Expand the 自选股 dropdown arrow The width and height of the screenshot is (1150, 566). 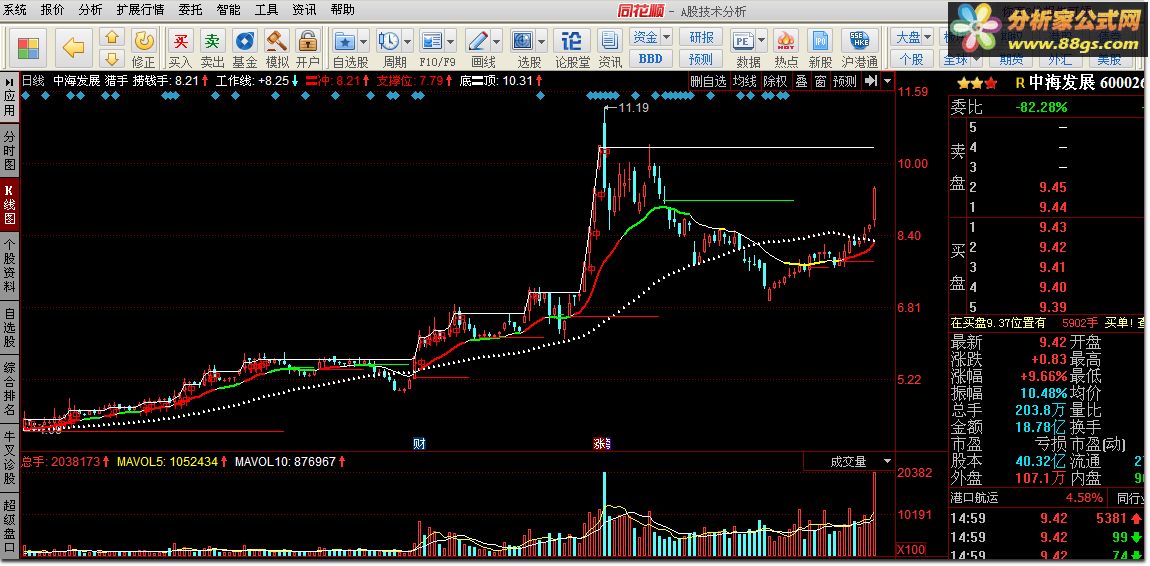(x=362, y=41)
